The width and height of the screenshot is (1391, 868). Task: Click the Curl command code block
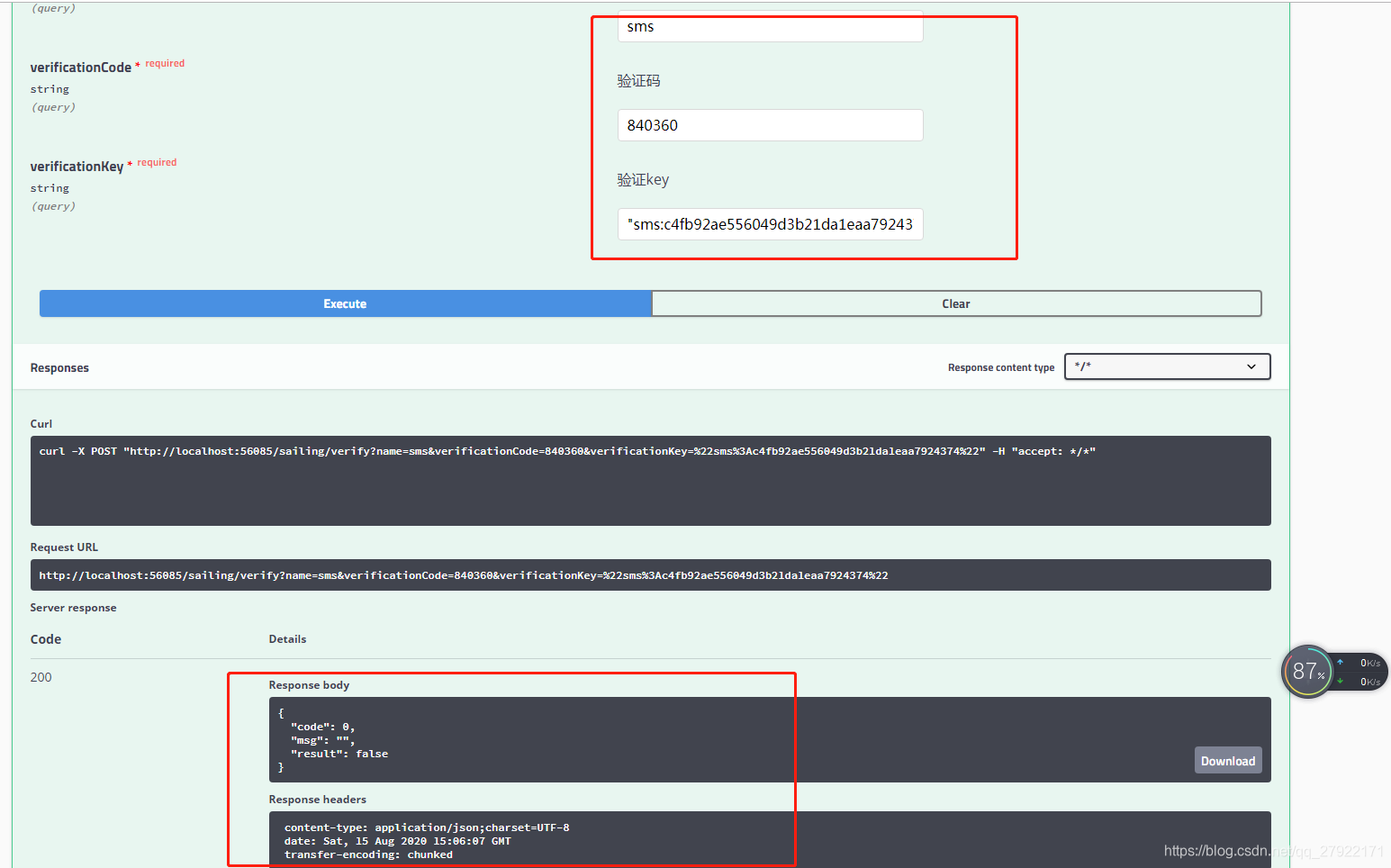pos(650,481)
